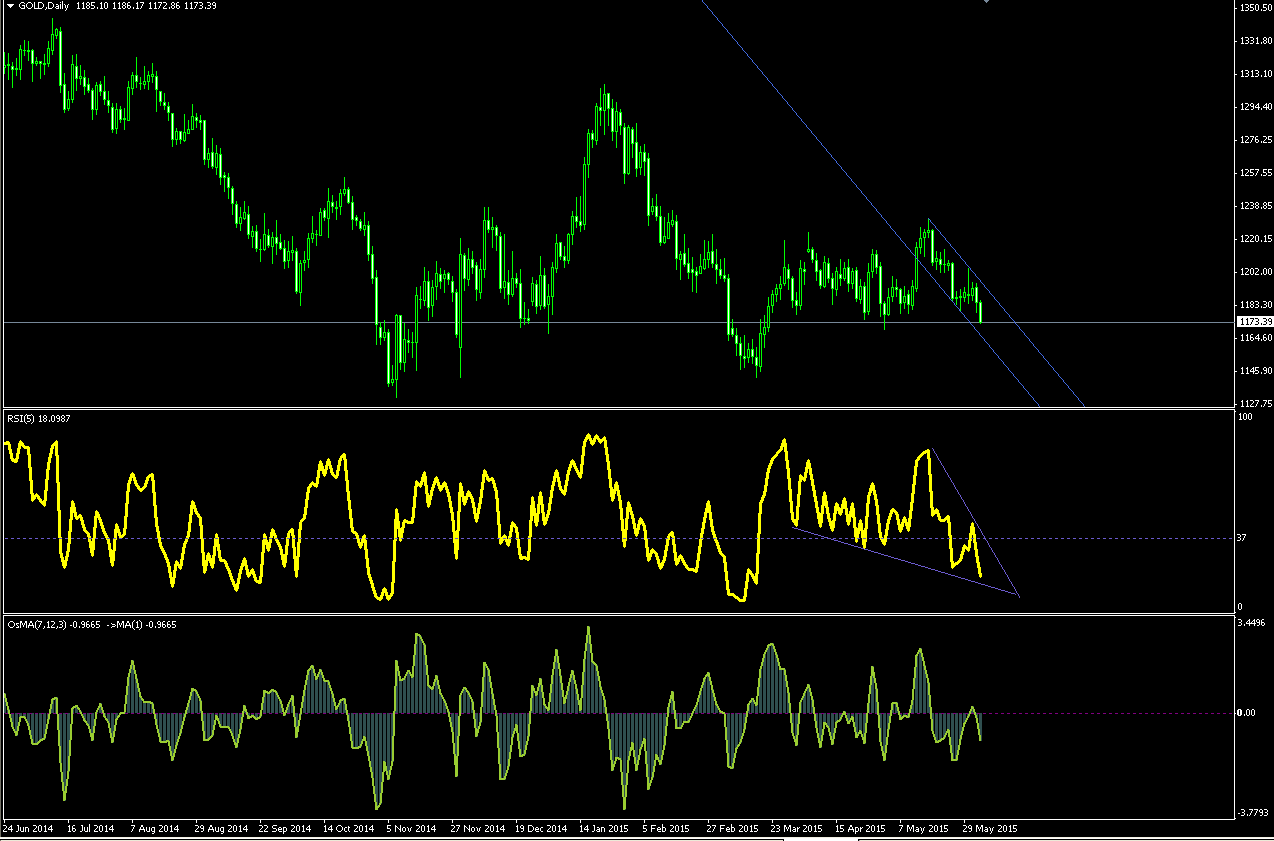The image size is (1274, 841).
Task: Click the 15 Apr 2015 date label
Action: (860, 829)
